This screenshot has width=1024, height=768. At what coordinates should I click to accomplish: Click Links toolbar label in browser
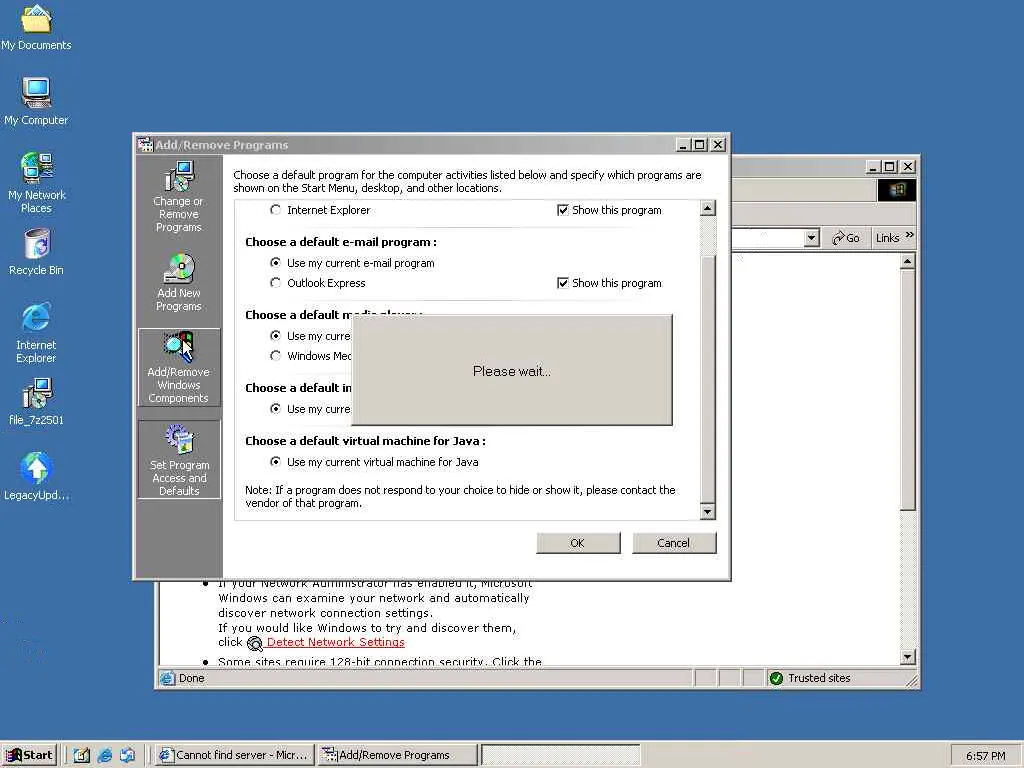click(x=888, y=238)
